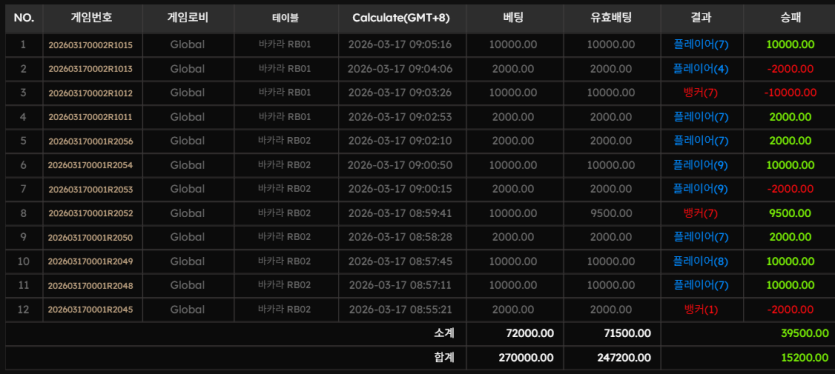Open game number 202603170001R2054
This screenshot has width=835, height=374.
click(x=91, y=165)
